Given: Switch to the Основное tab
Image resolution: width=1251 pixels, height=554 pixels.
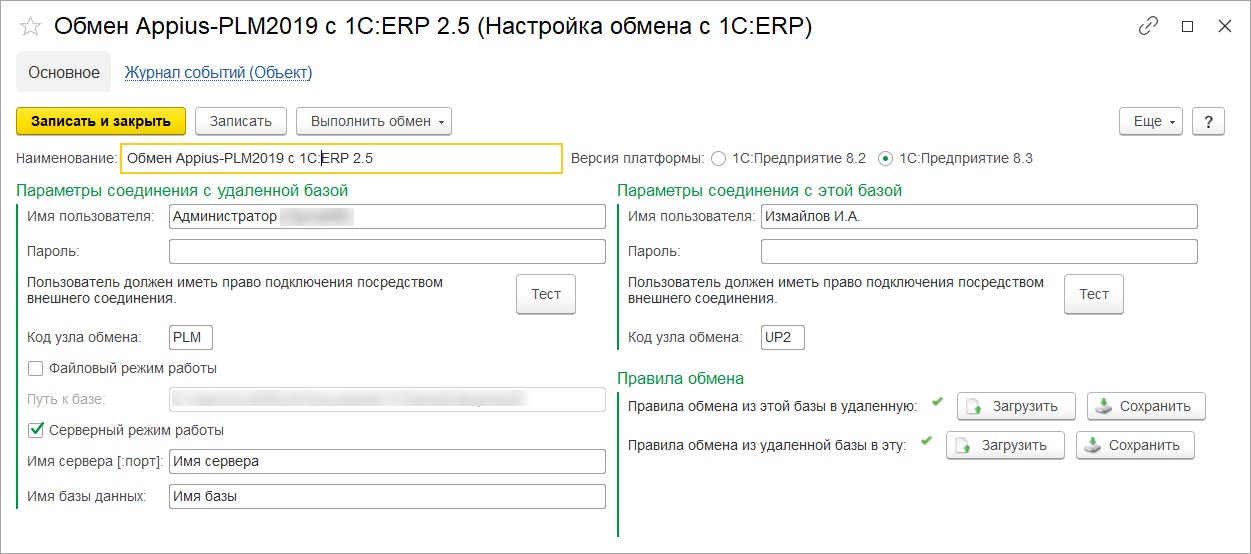Looking at the screenshot, I should coord(64,72).
